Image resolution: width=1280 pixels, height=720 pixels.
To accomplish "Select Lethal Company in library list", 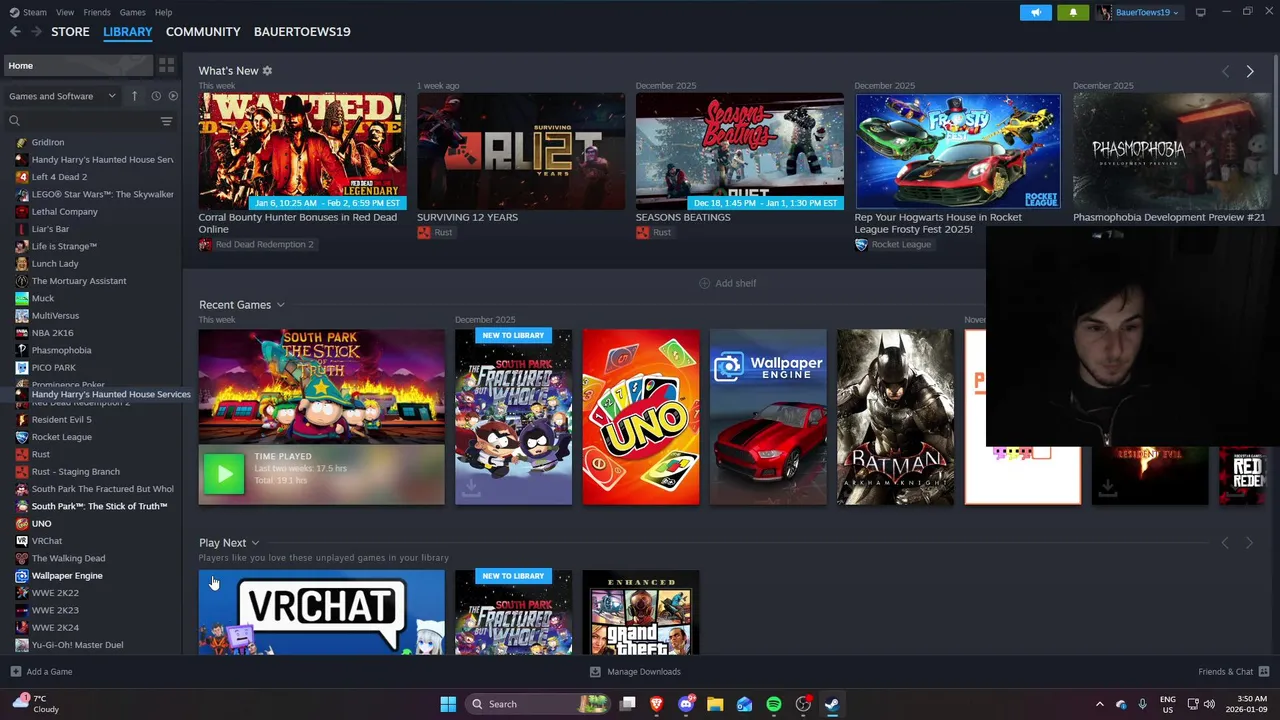I will coord(64,212).
